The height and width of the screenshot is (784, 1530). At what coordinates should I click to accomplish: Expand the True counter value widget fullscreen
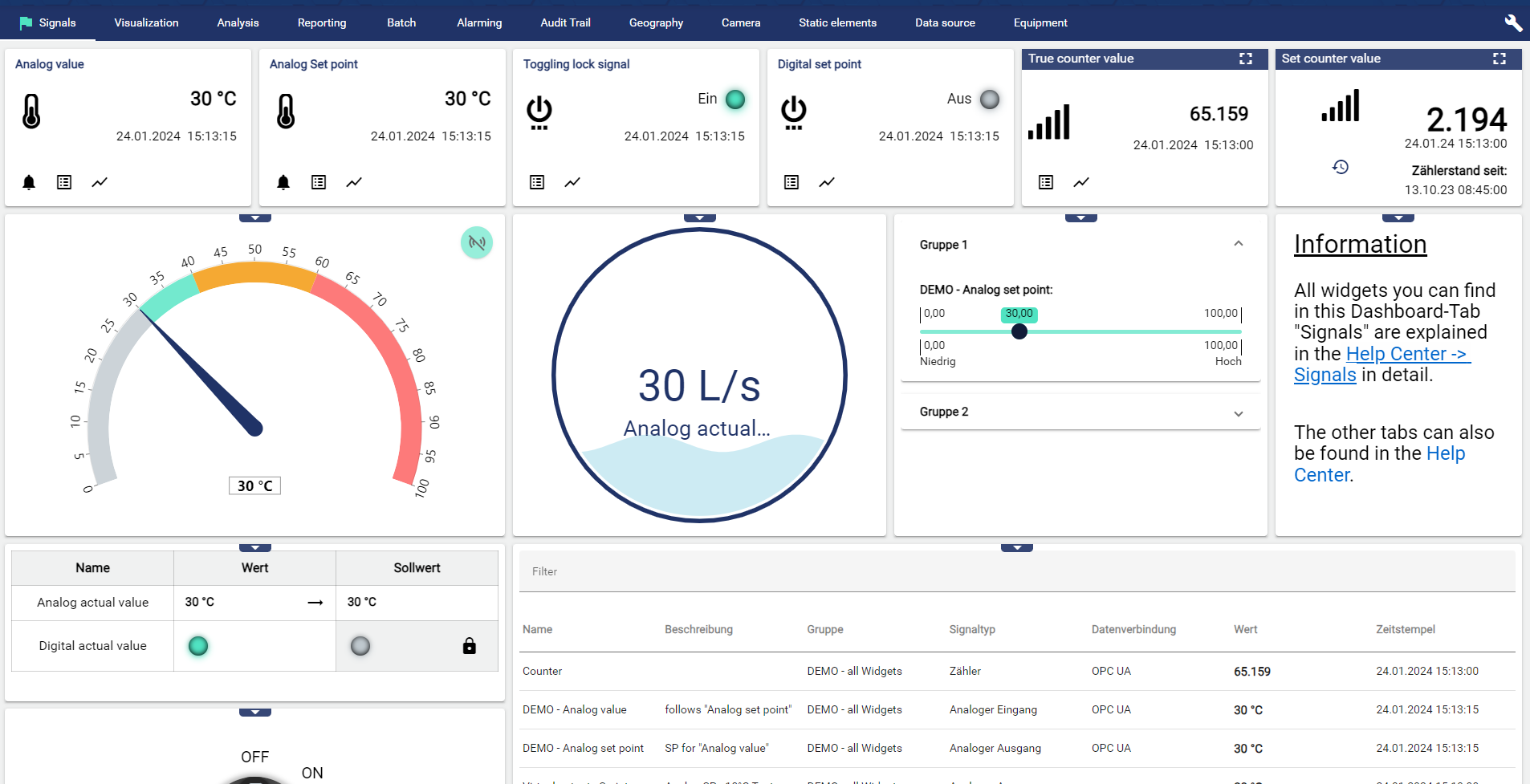coord(1246,59)
